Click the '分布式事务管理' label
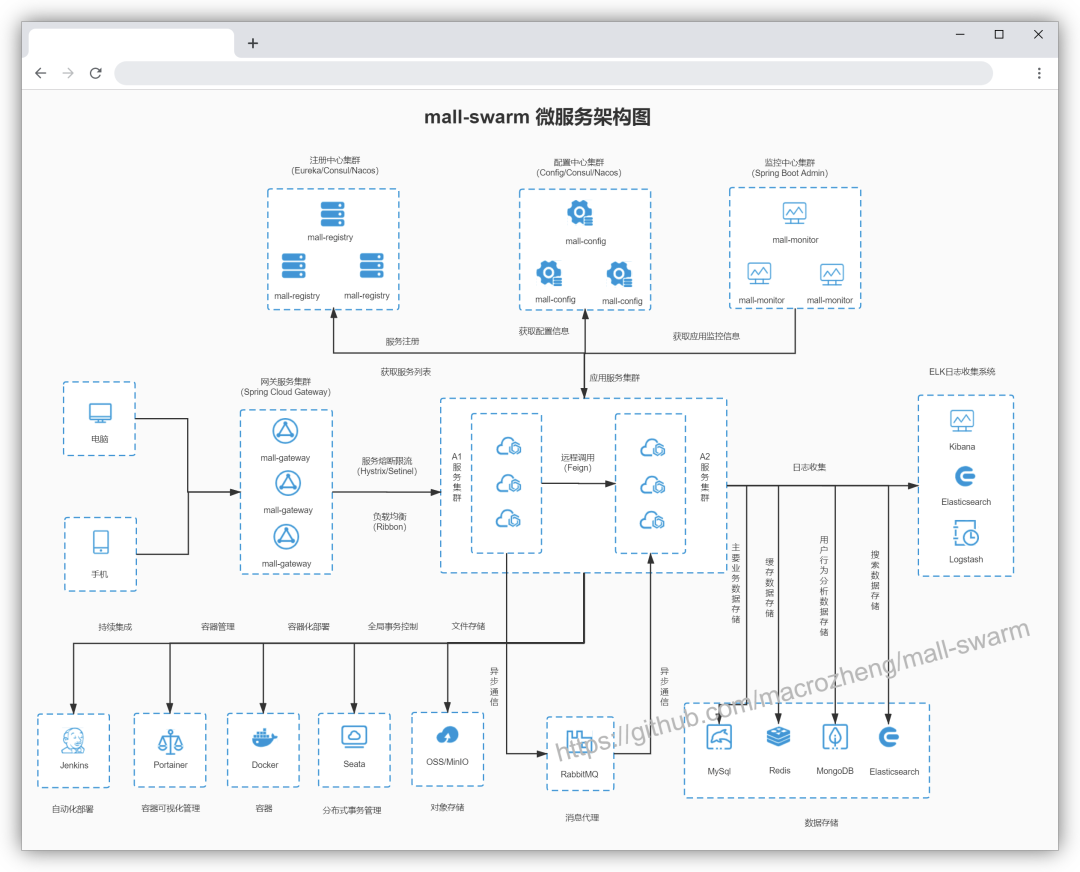 352,811
